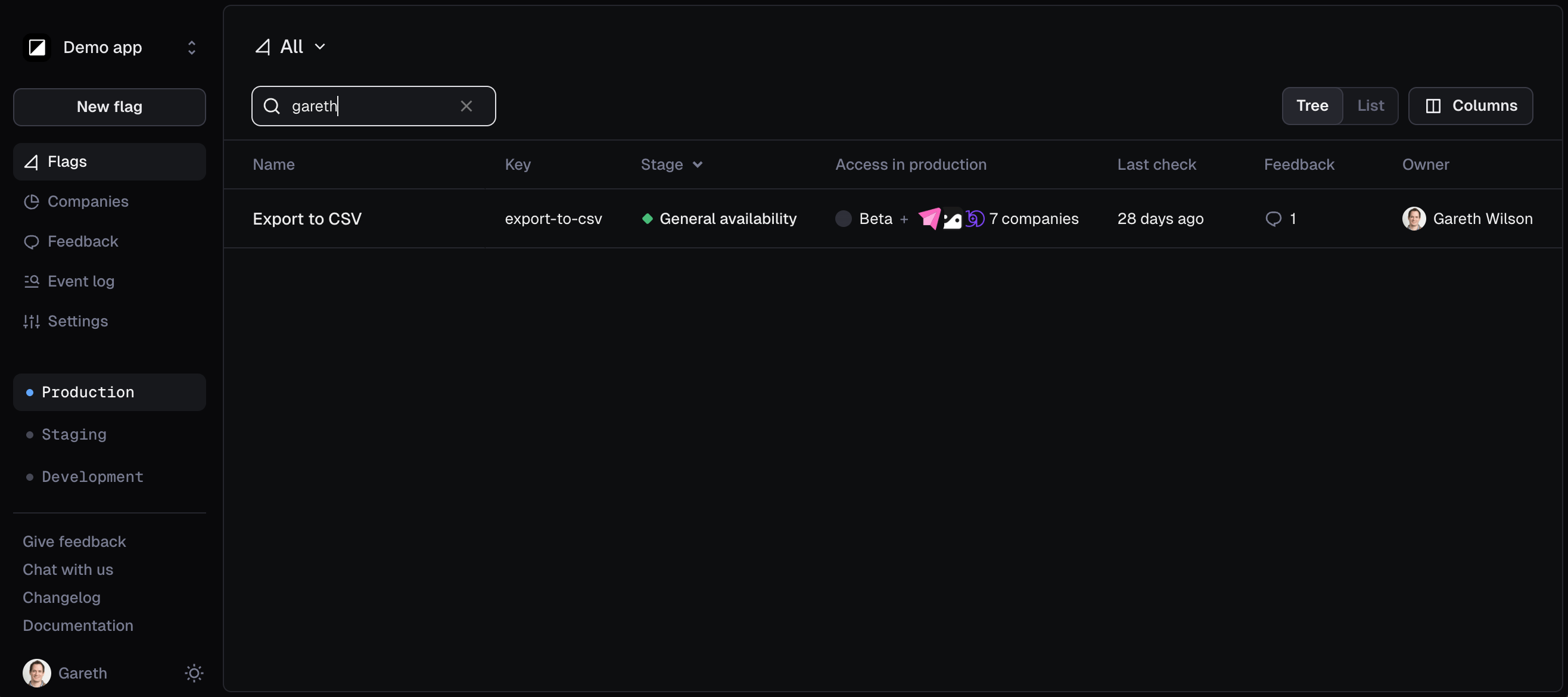The width and height of the screenshot is (1568, 697).
Task: Open Settings in the sidebar
Action: click(x=110, y=321)
